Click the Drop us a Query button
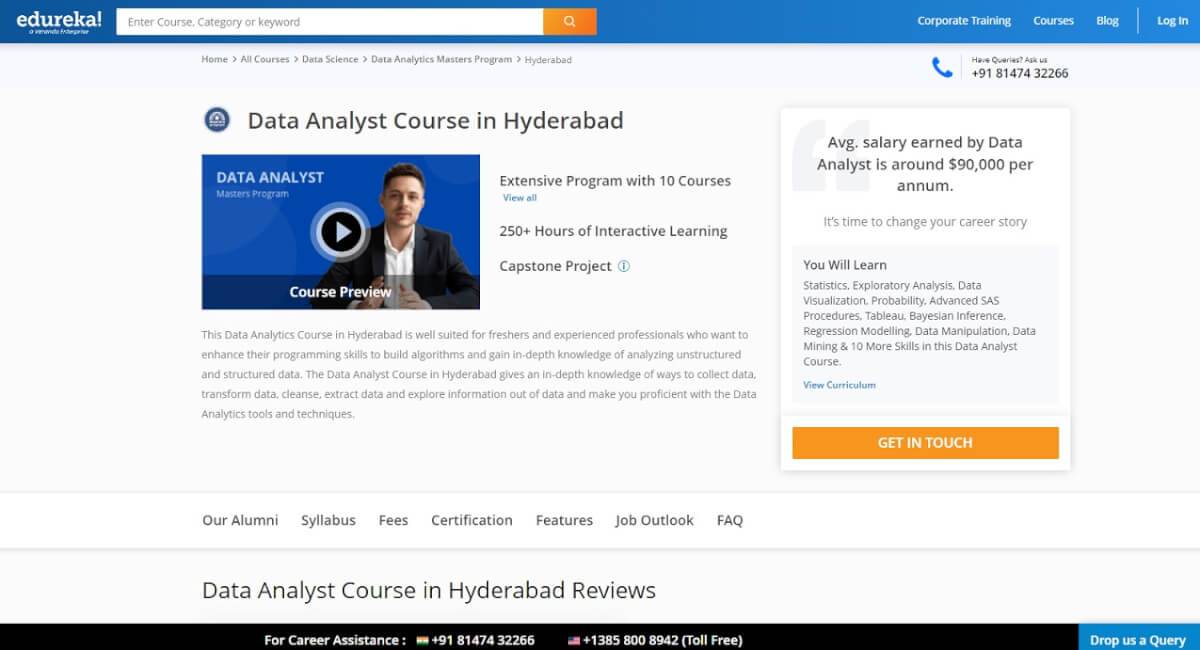1200x650 pixels. coord(1137,638)
